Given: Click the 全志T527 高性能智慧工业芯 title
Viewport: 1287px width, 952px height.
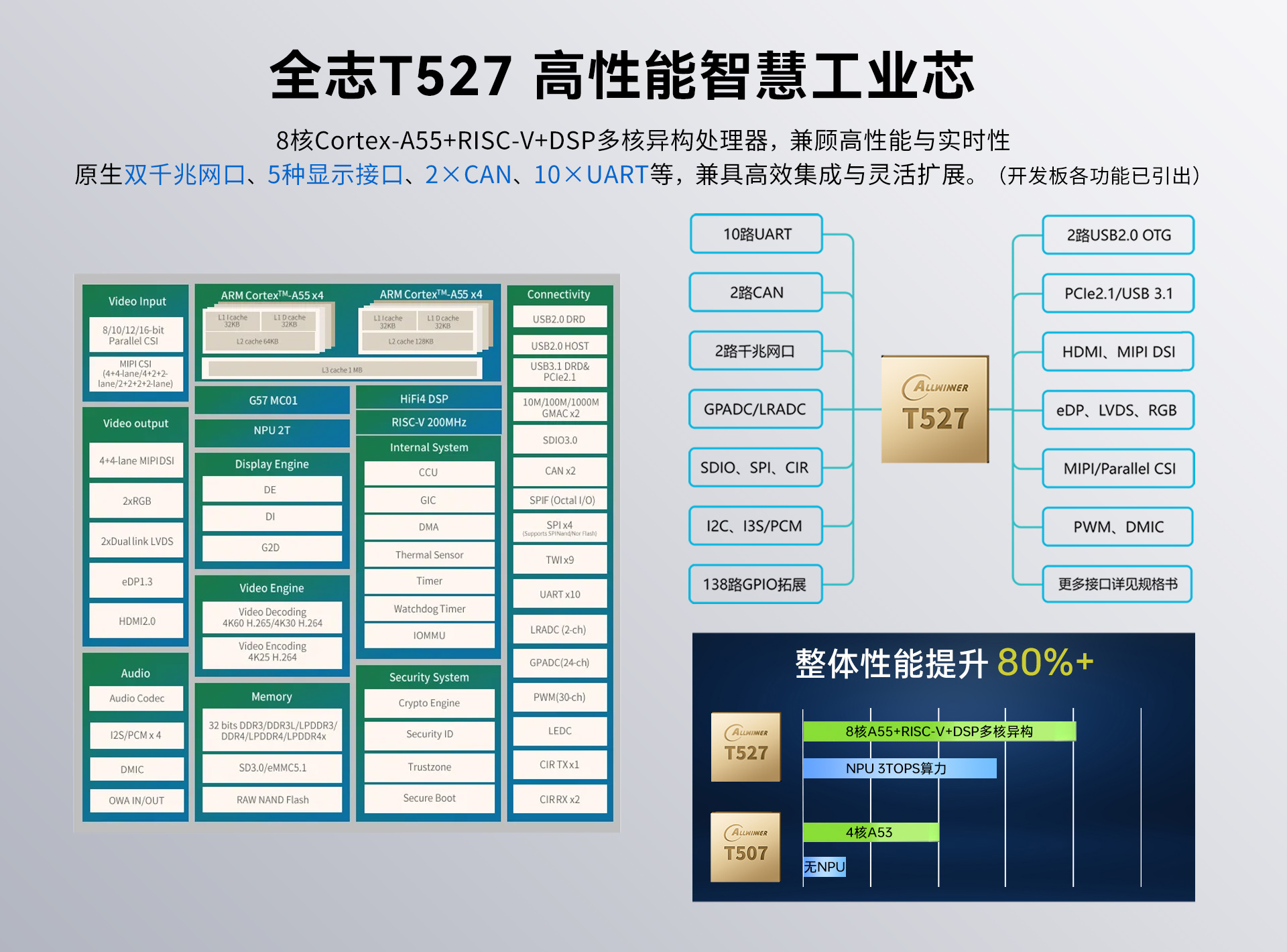Looking at the screenshot, I should coord(622,75).
